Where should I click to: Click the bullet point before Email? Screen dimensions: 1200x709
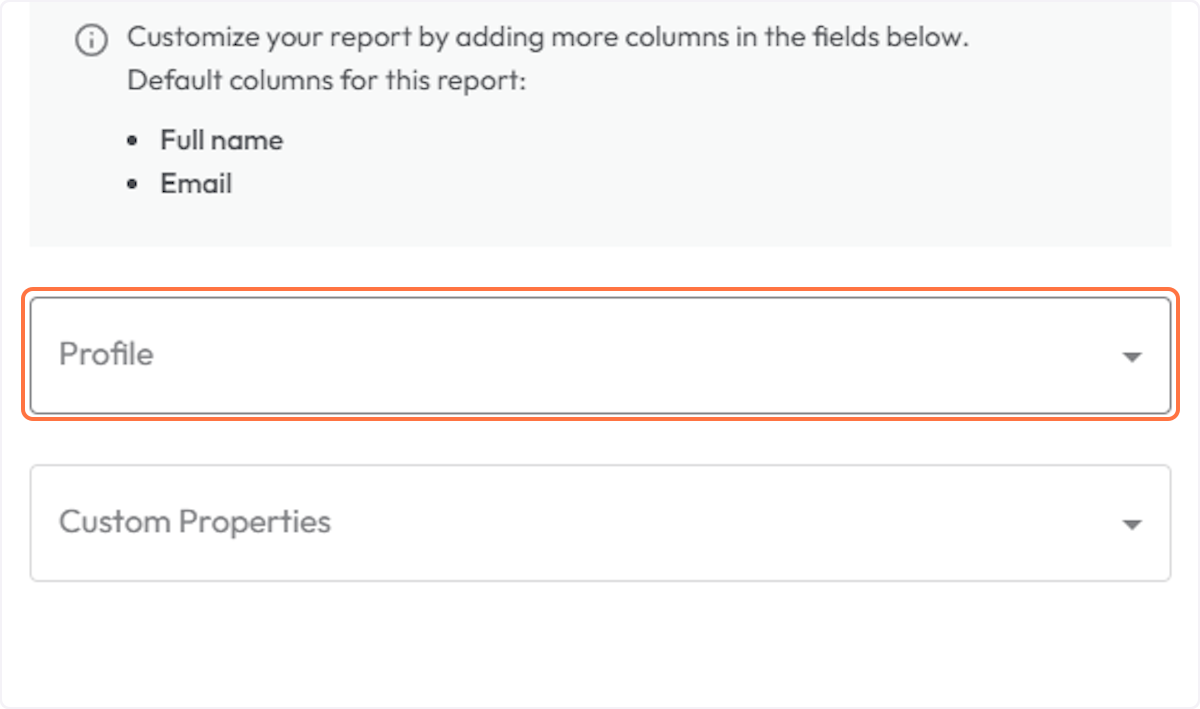click(x=133, y=185)
